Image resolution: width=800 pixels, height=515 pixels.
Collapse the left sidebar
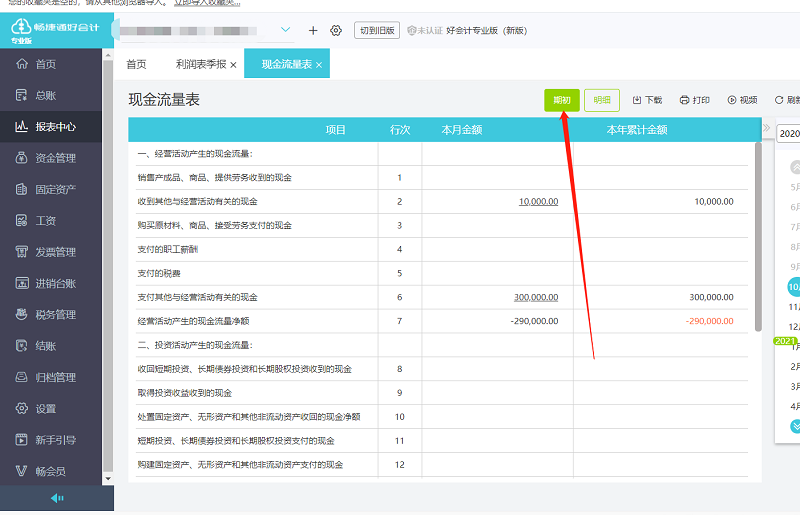click(57, 498)
